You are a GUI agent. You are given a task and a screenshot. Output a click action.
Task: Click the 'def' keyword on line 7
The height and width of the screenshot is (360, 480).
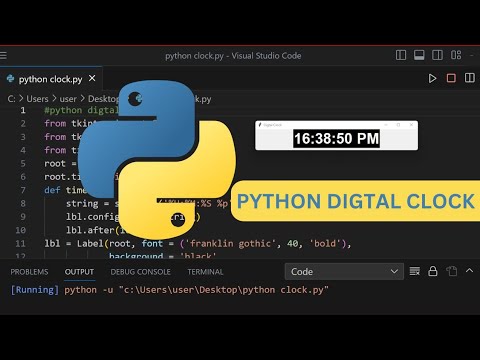tap(52, 190)
